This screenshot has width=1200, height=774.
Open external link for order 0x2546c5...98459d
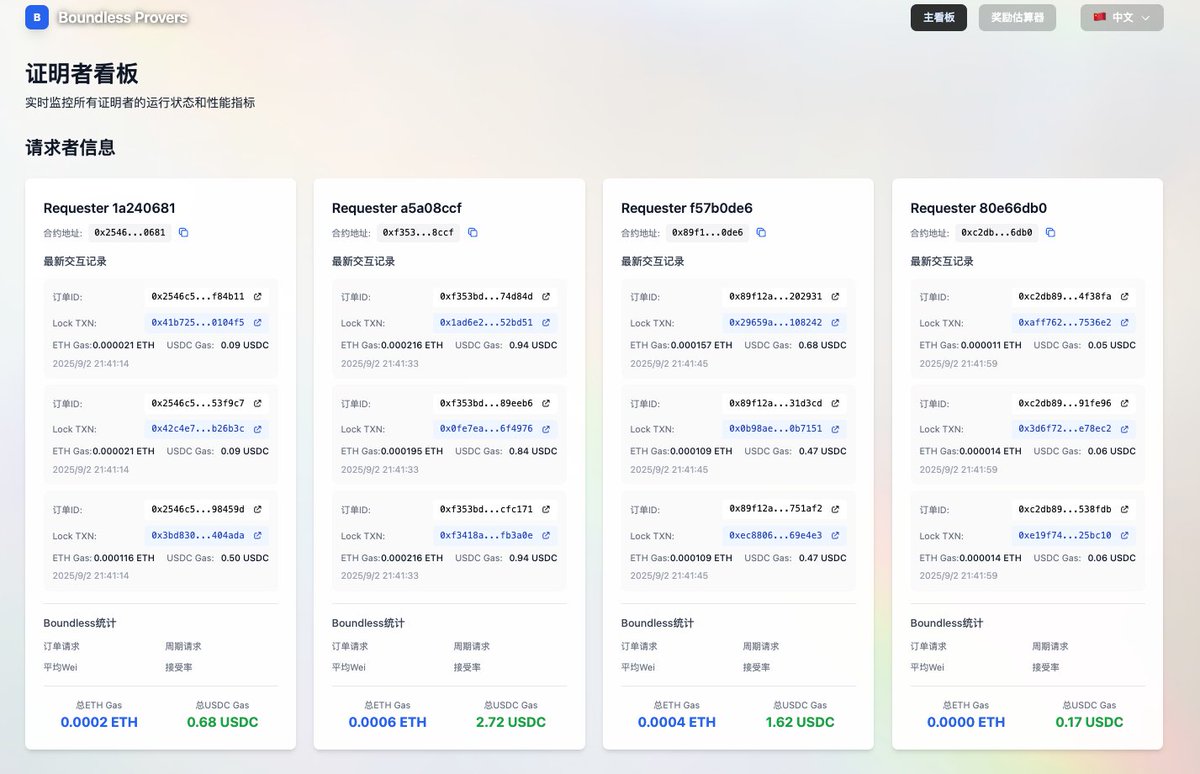click(x=257, y=510)
